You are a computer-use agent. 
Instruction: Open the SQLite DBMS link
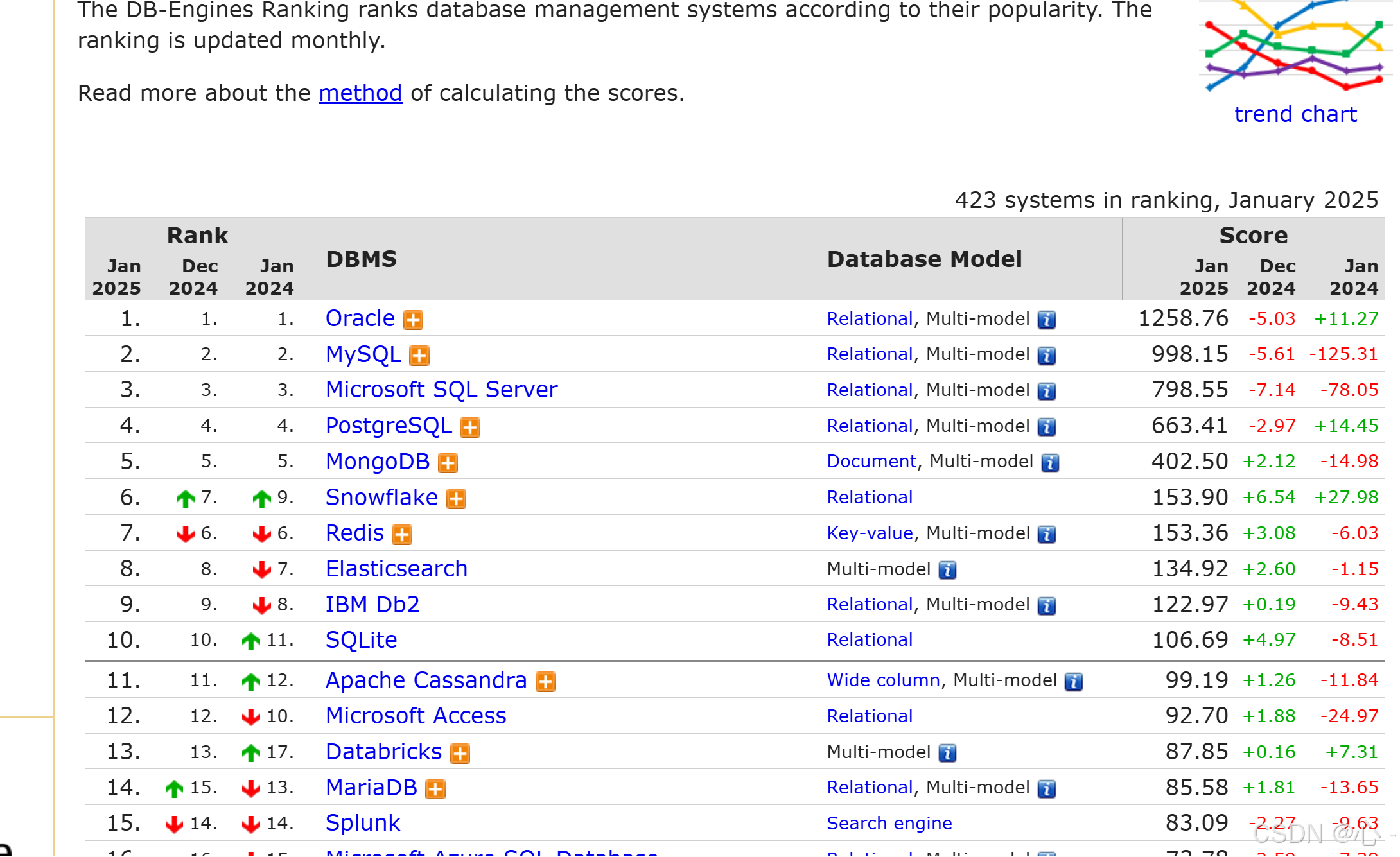click(362, 640)
